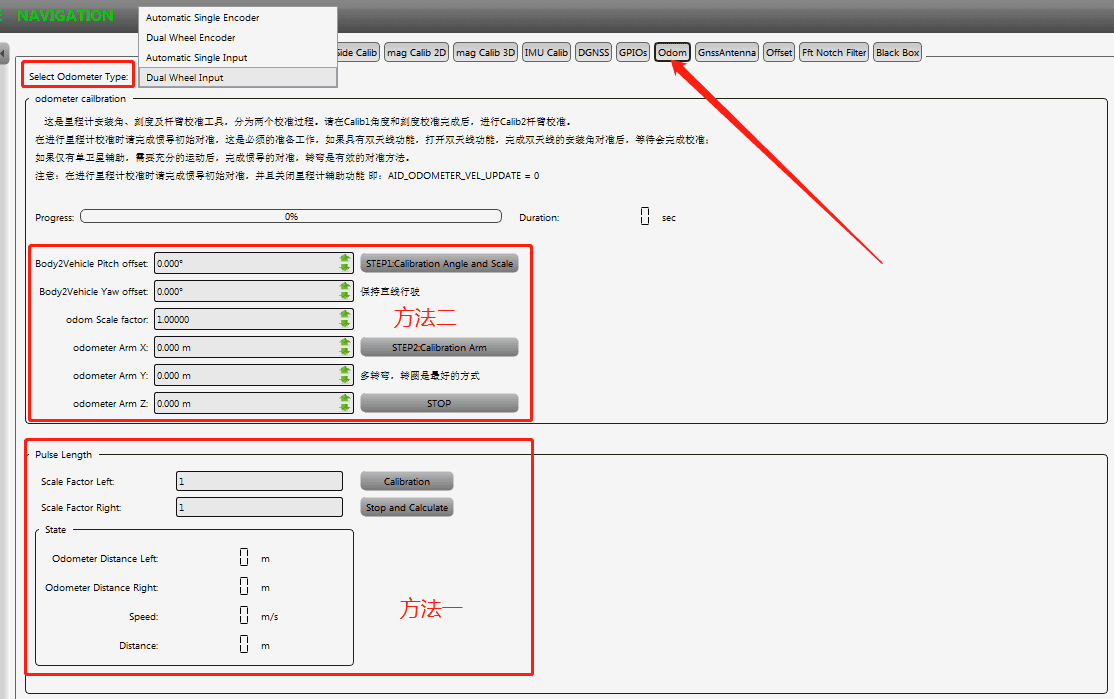Pick Automatic Single Input option
Screen dimensions: 1114x699
[196, 58]
